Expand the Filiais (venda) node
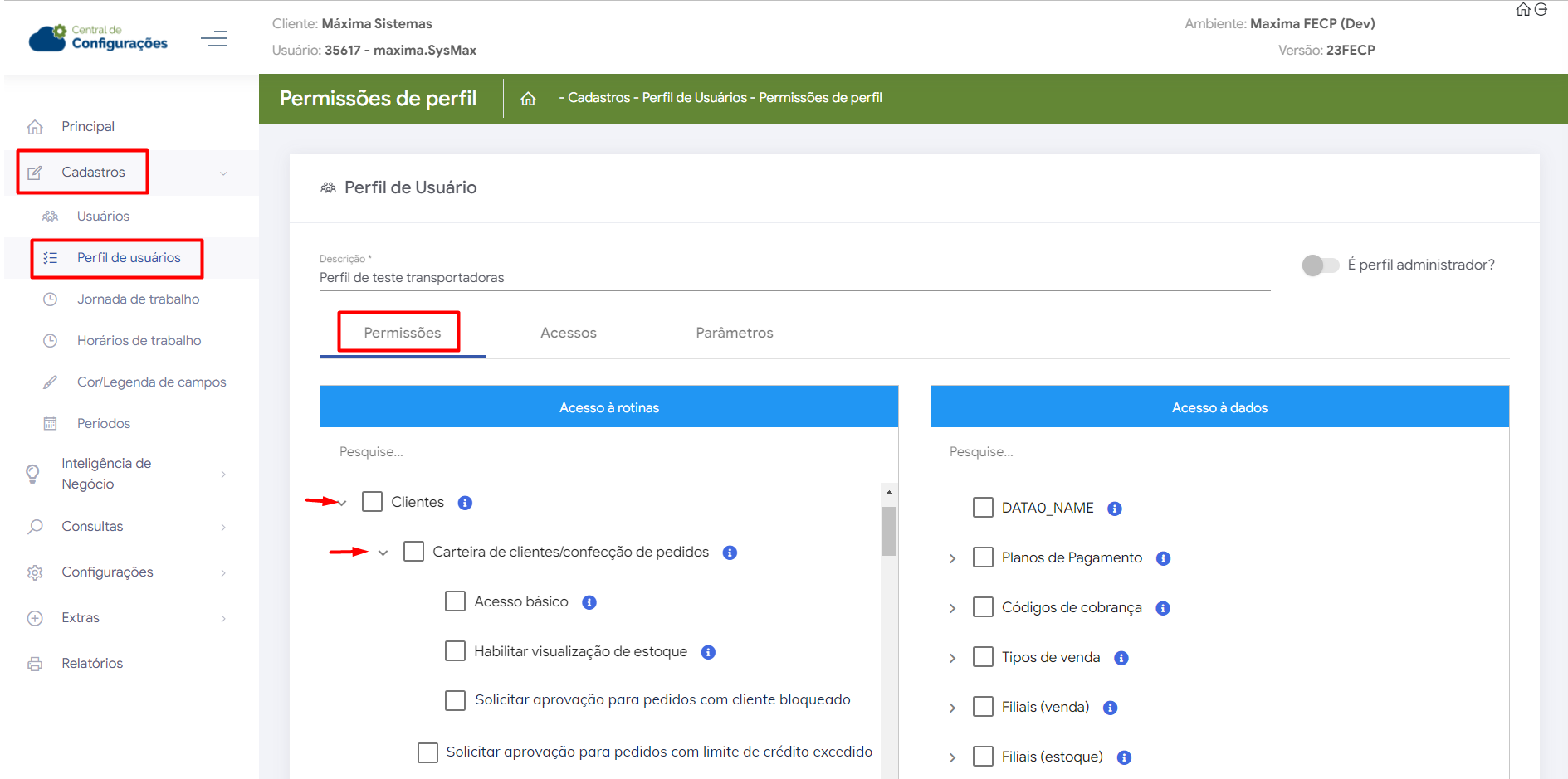Viewport: 1568px width, 779px height. (x=952, y=708)
